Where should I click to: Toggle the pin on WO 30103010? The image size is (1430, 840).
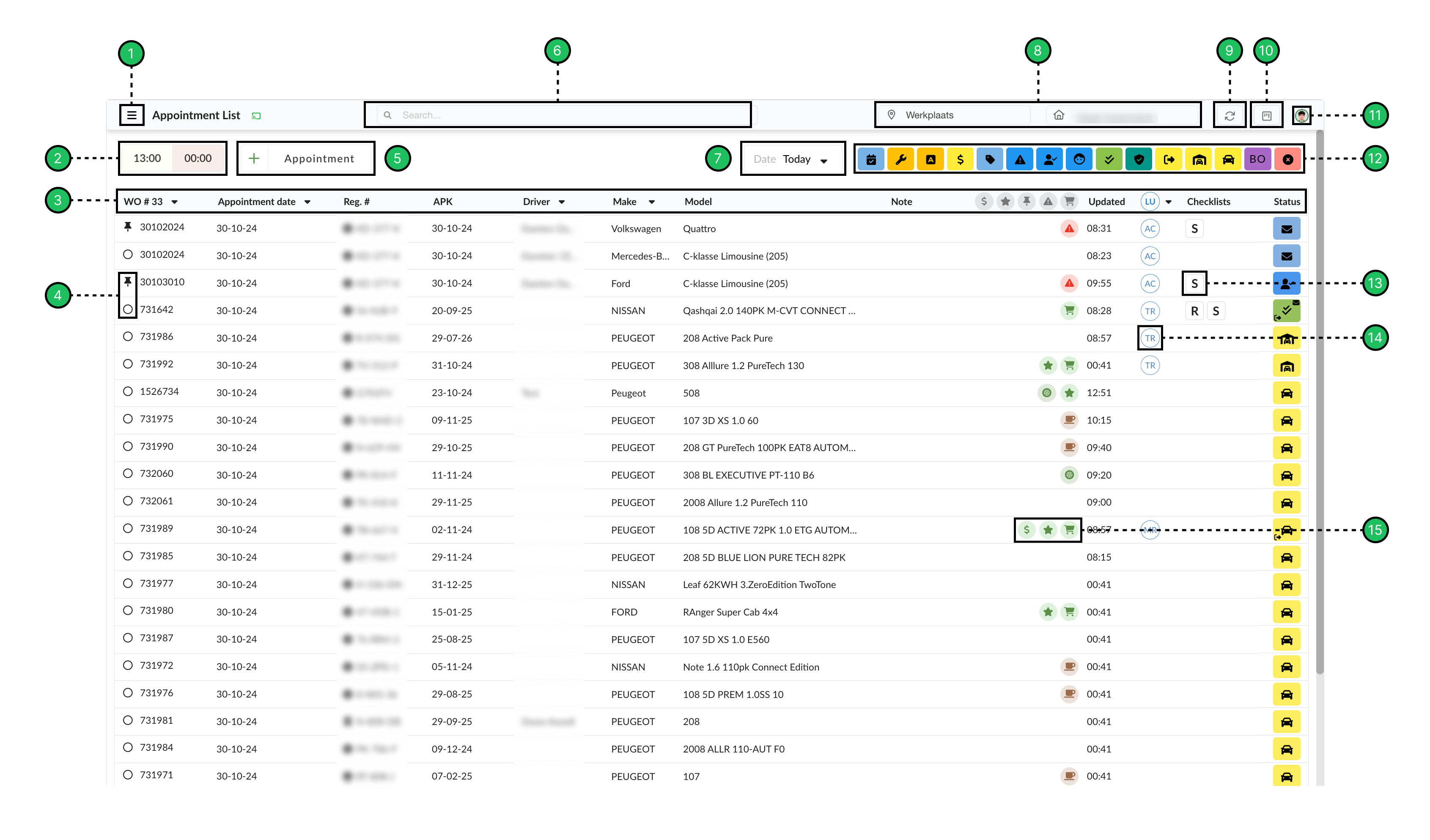pyautogui.click(x=128, y=282)
